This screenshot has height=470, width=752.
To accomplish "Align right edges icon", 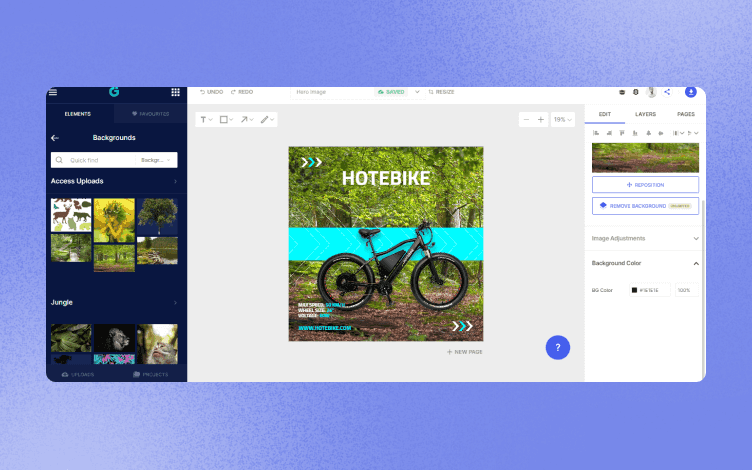I will (609, 133).
